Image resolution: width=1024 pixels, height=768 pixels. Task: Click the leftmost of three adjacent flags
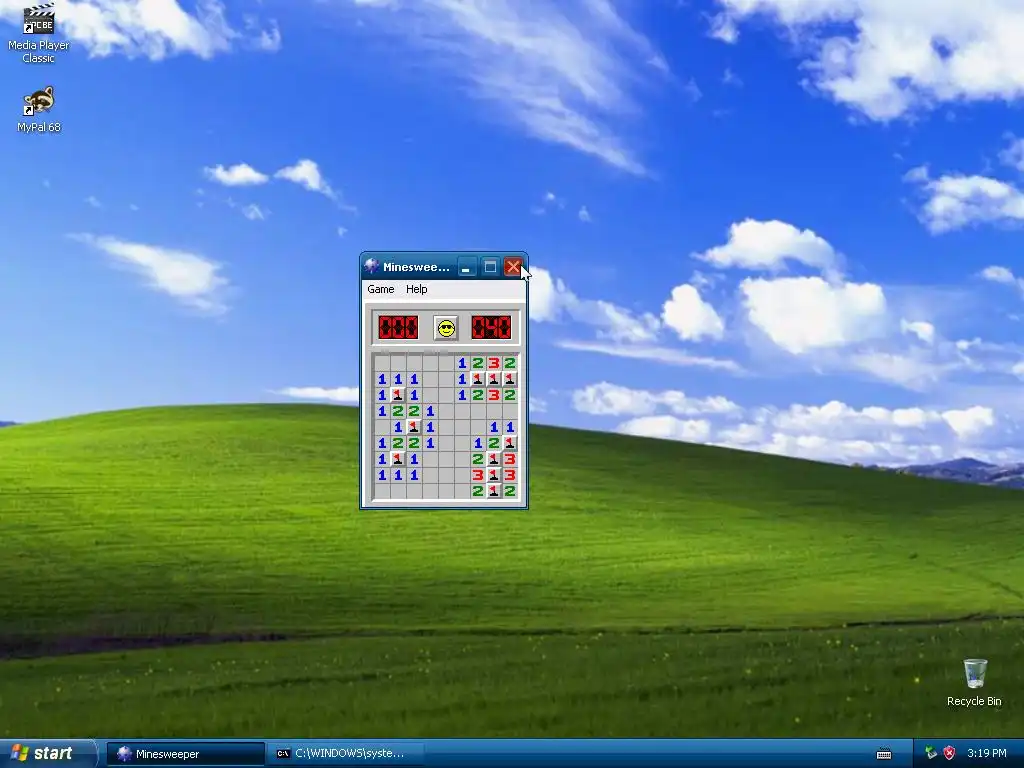478,379
